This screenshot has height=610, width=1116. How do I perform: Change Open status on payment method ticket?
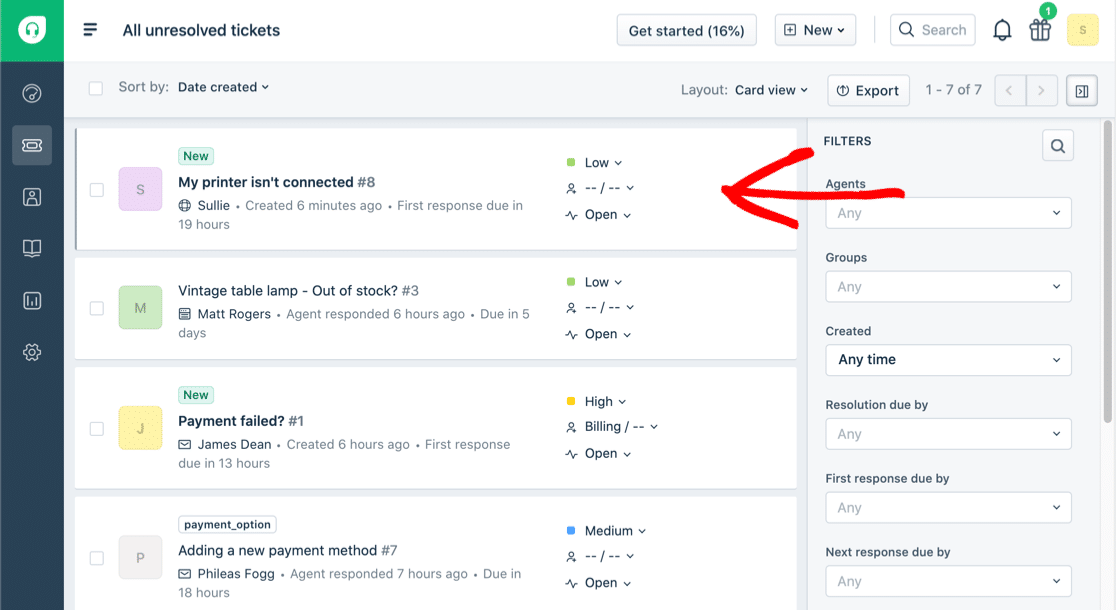[x=607, y=583]
